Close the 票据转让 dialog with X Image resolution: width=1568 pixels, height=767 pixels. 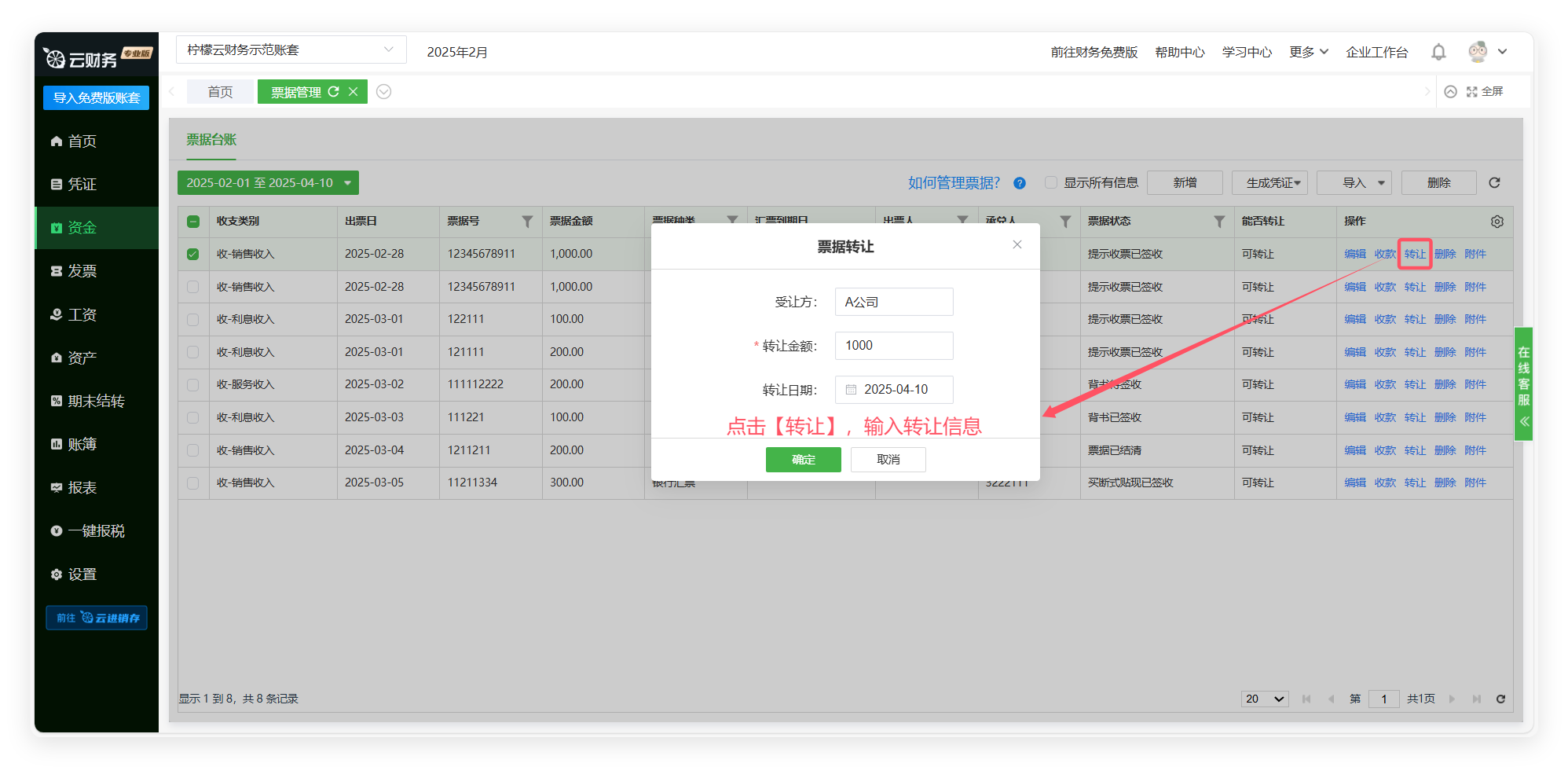[1017, 244]
